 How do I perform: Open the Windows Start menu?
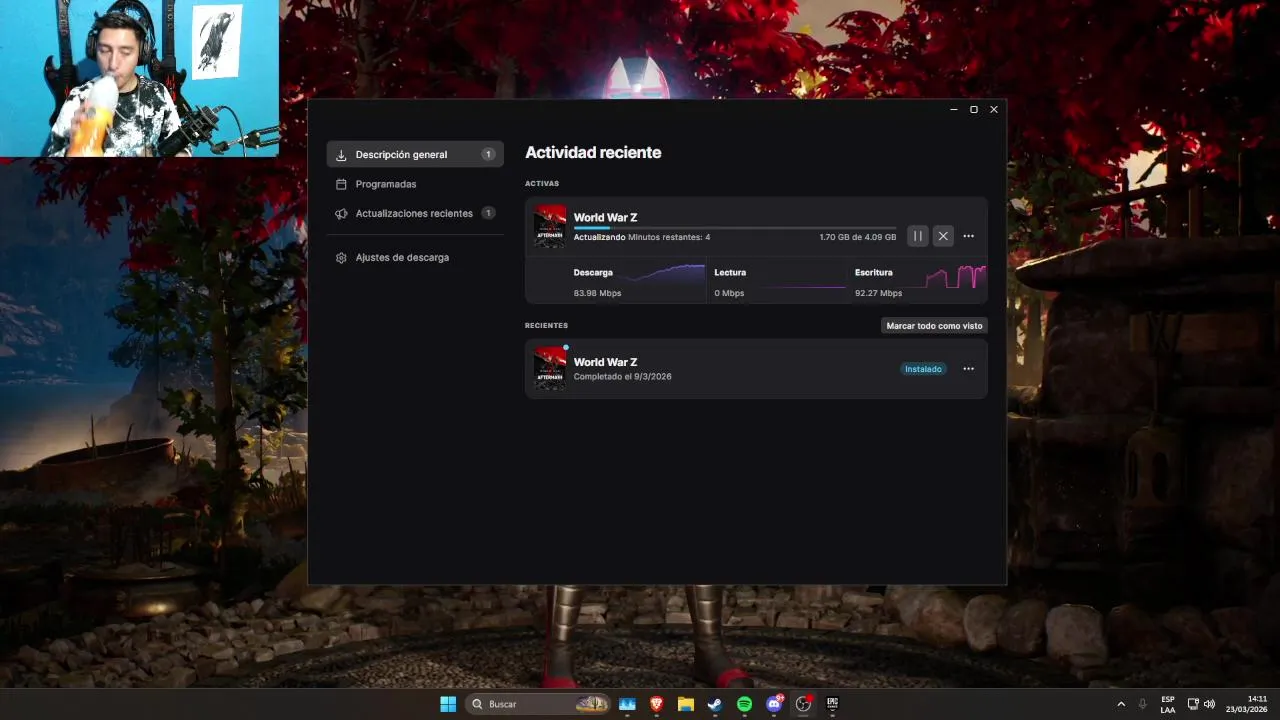[x=448, y=704]
